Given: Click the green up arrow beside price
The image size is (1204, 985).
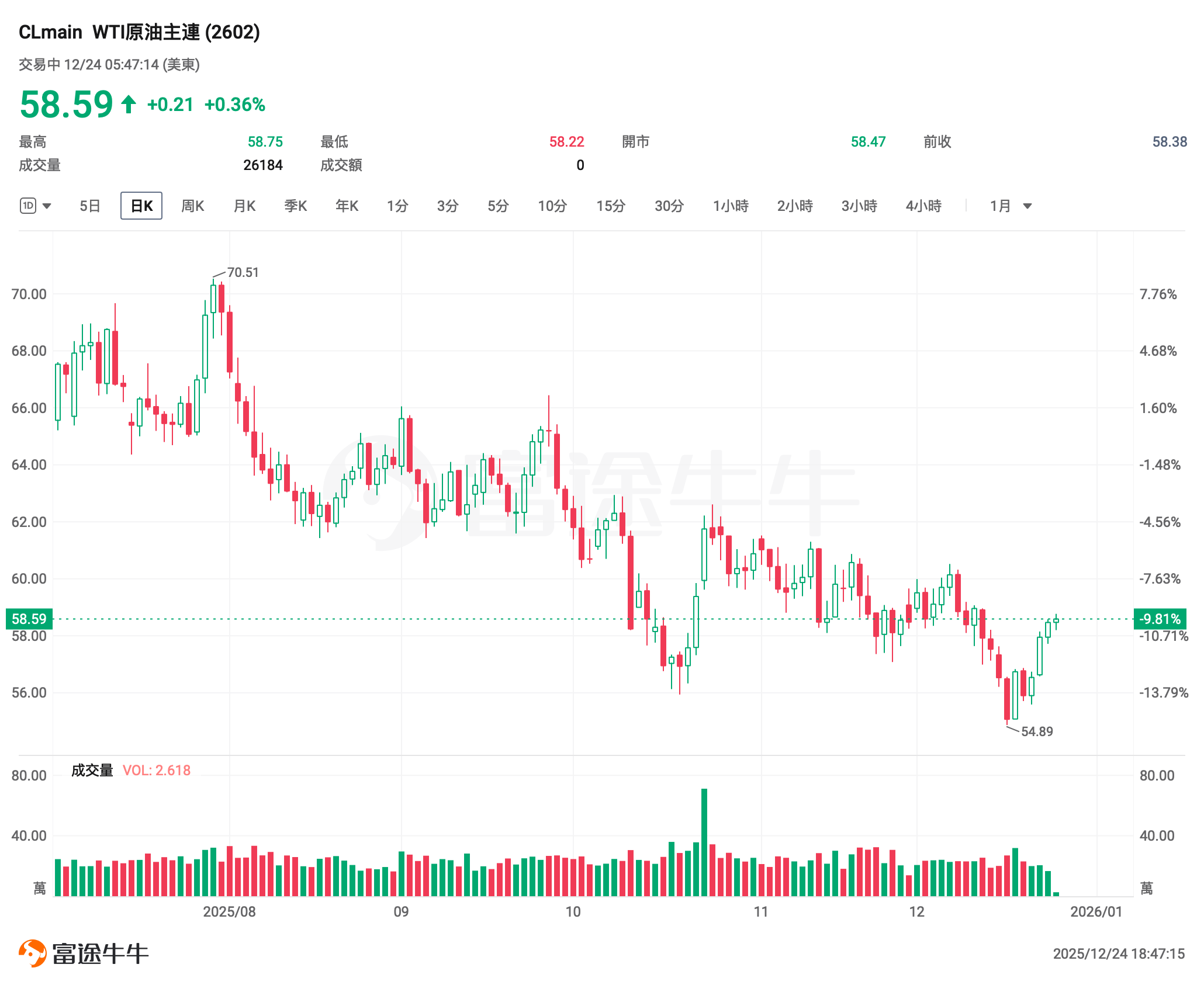Looking at the screenshot, I should [129, 105].
